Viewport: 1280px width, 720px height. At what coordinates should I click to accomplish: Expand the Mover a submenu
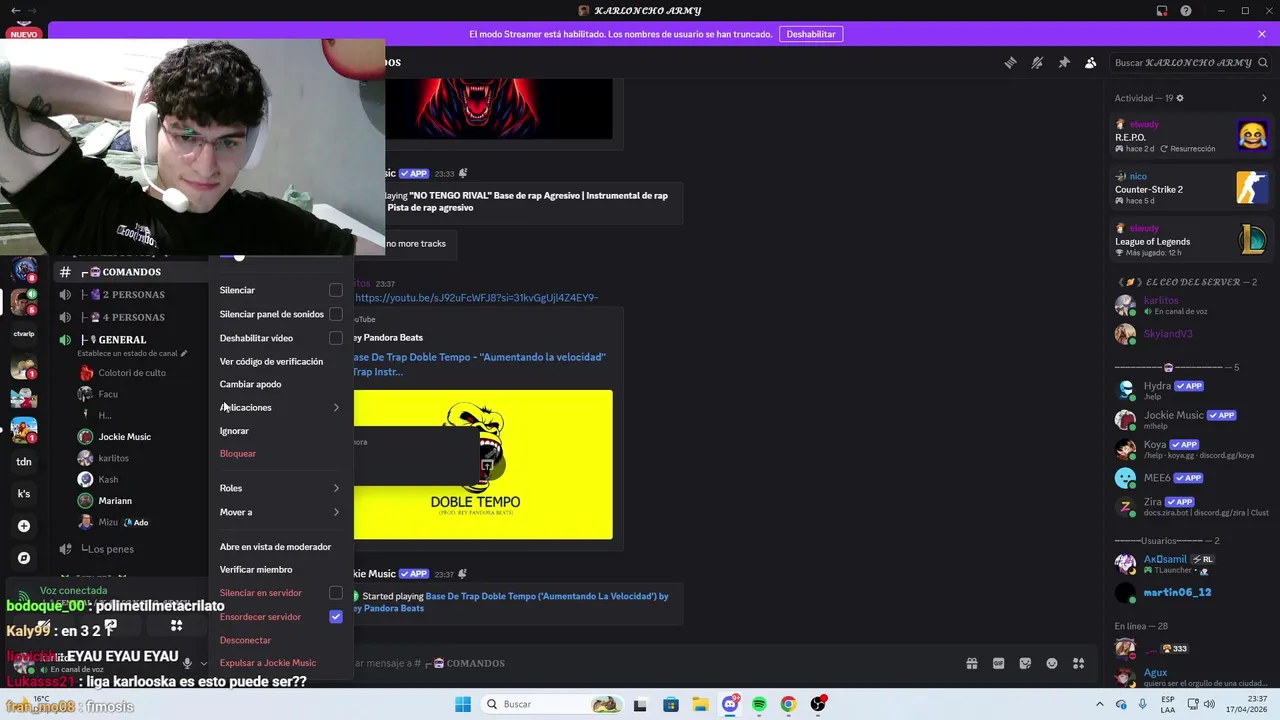(280, 512)
